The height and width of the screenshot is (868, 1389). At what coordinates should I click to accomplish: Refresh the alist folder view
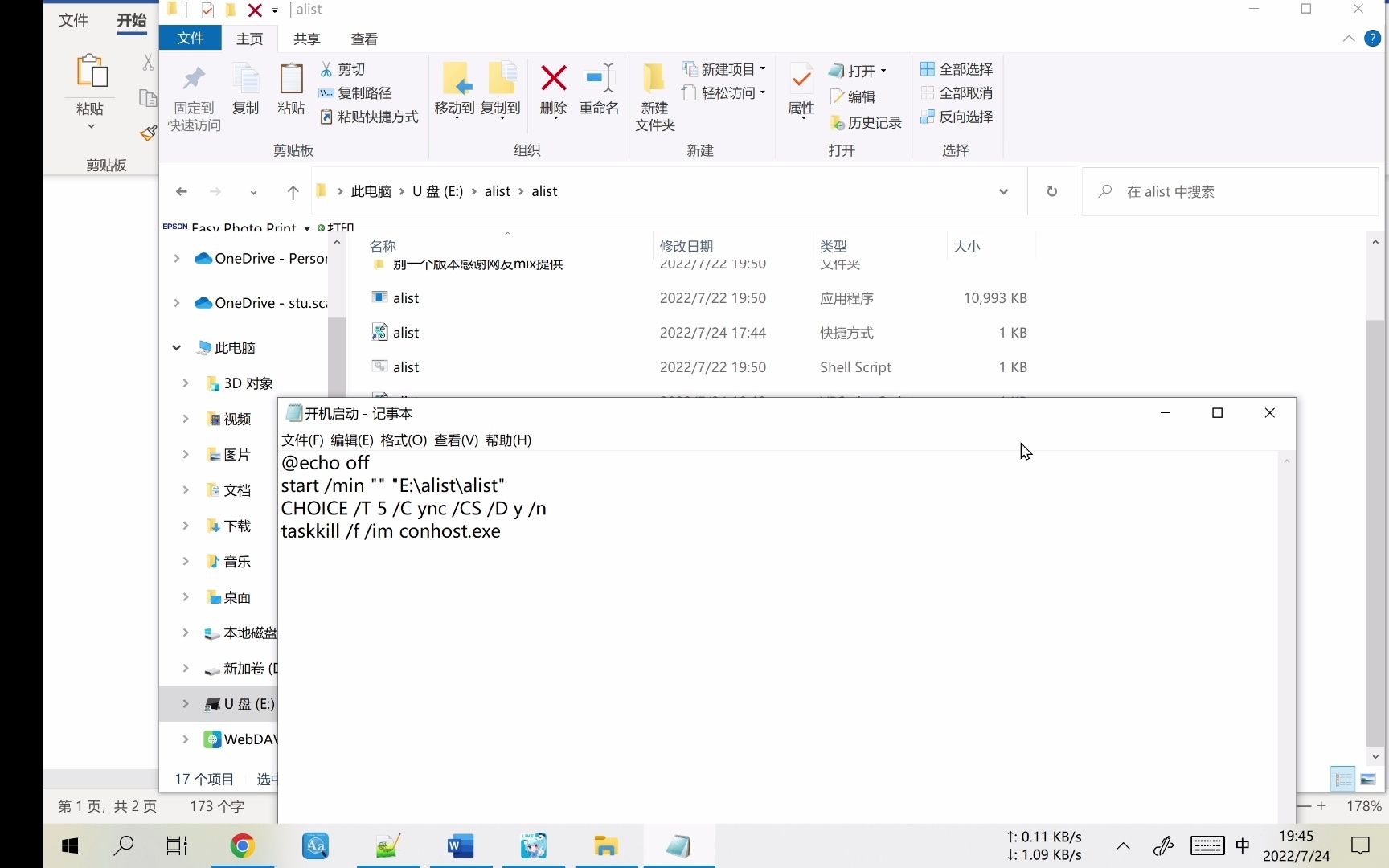coord(1051,191)
